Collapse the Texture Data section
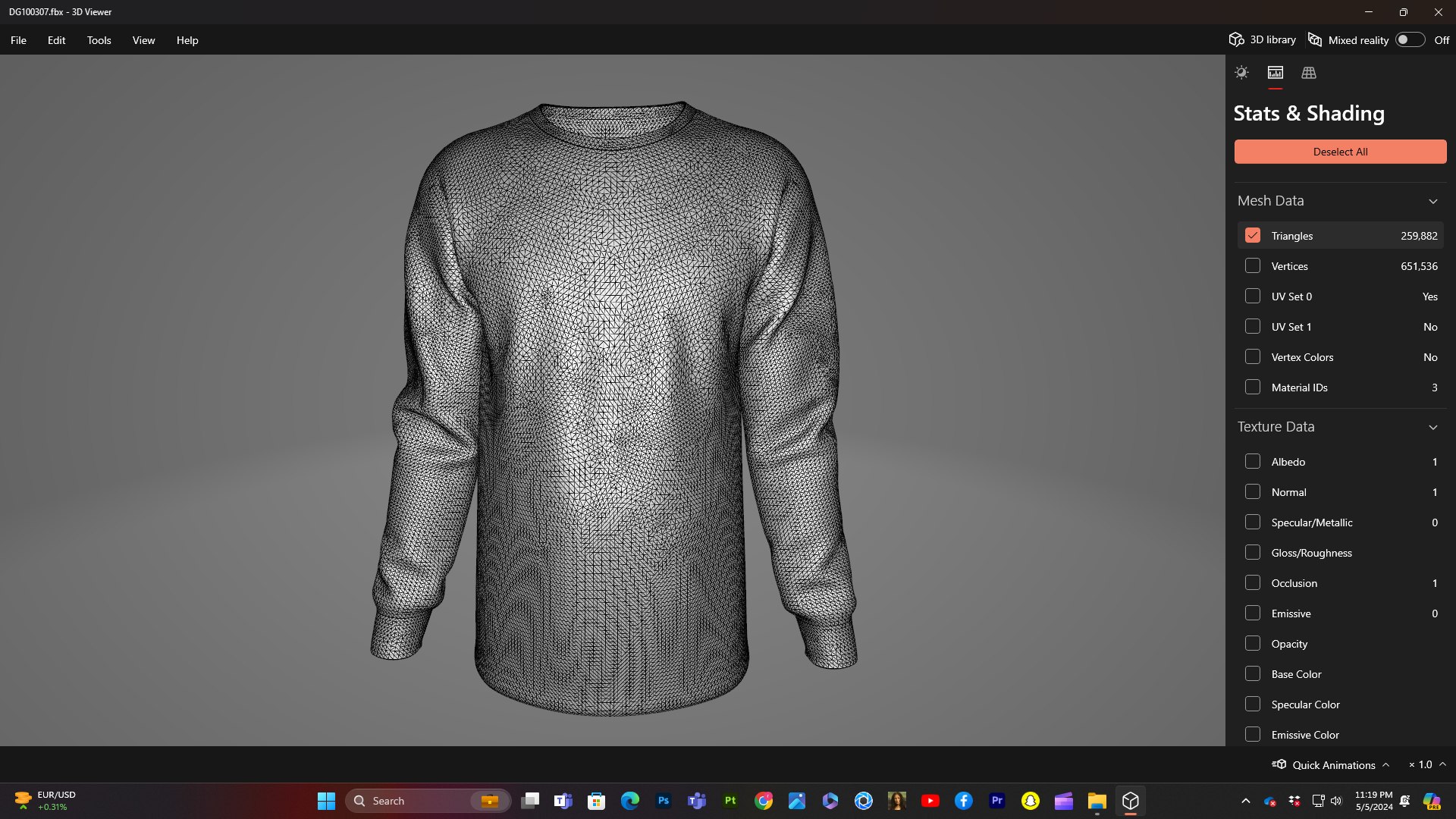The width and height of the screenshot is (1456, 819). 1432,428
